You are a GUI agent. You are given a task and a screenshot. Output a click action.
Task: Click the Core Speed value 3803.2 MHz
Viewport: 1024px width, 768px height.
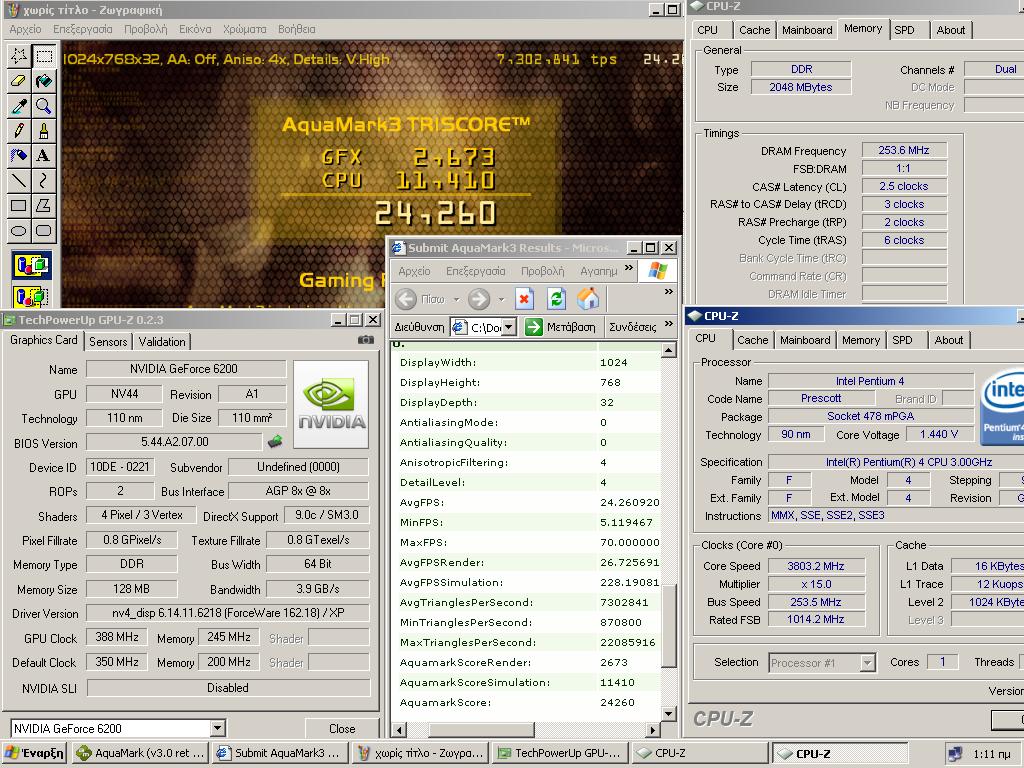click(816, 566)
